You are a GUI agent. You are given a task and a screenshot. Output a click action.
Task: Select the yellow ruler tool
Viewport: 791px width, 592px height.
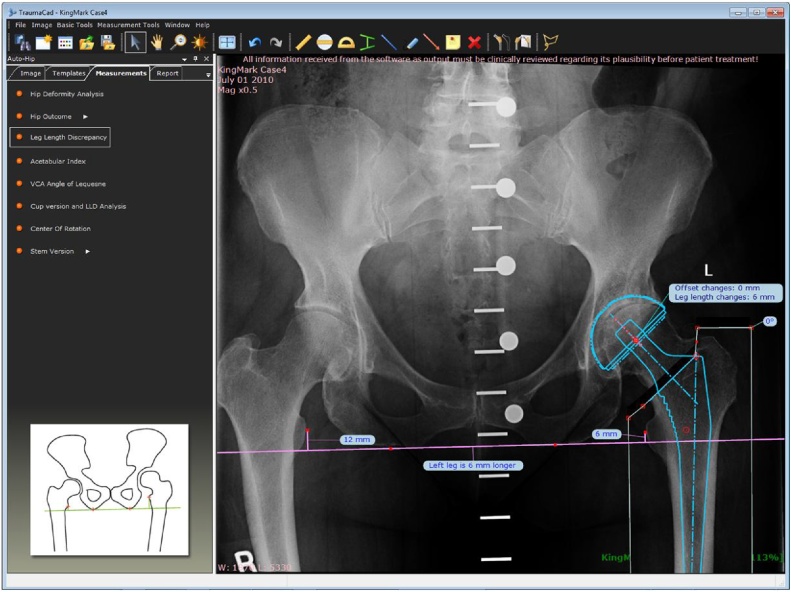pyautogui.click(x=303, y=43)
